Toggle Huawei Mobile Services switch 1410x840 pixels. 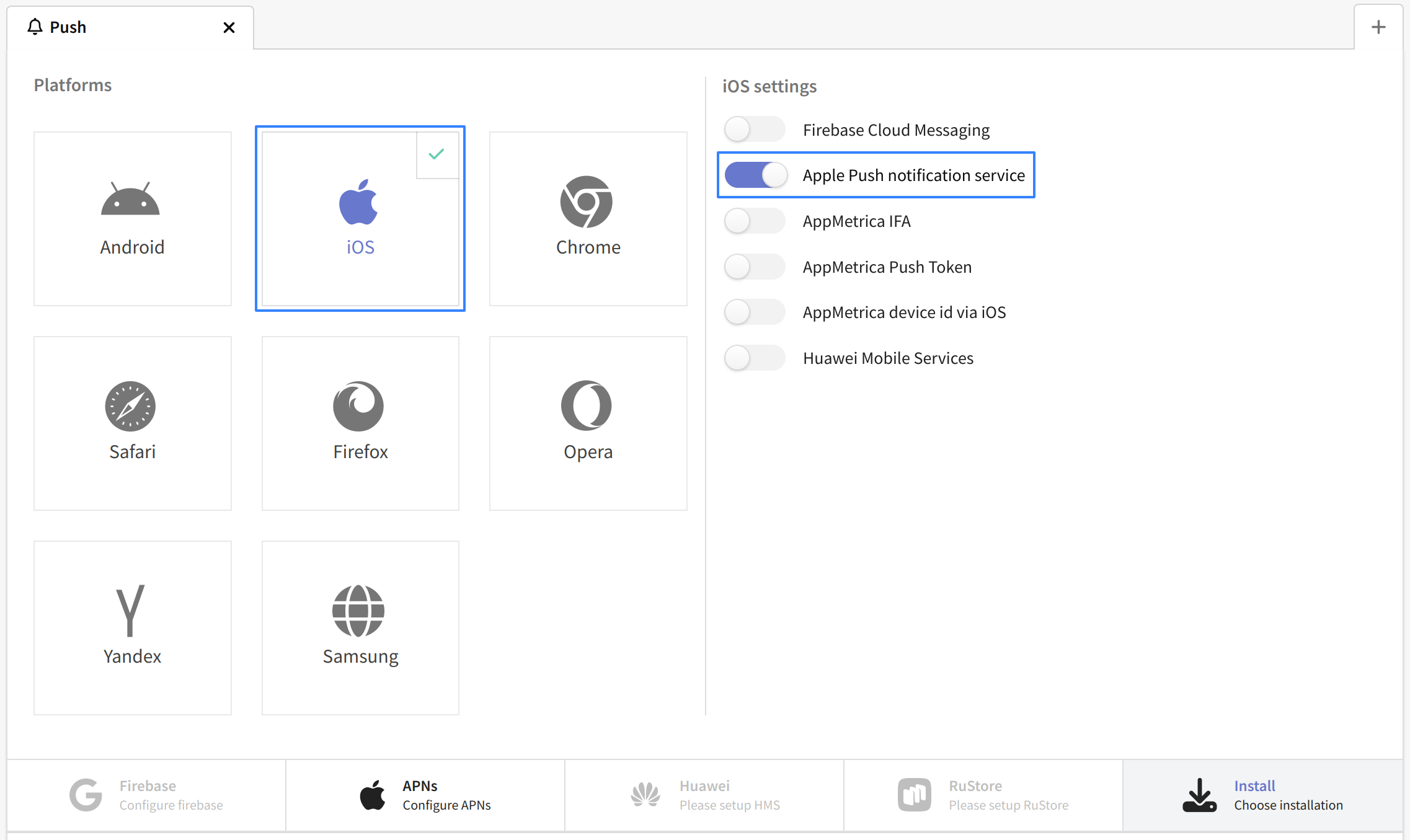[755, 358]
